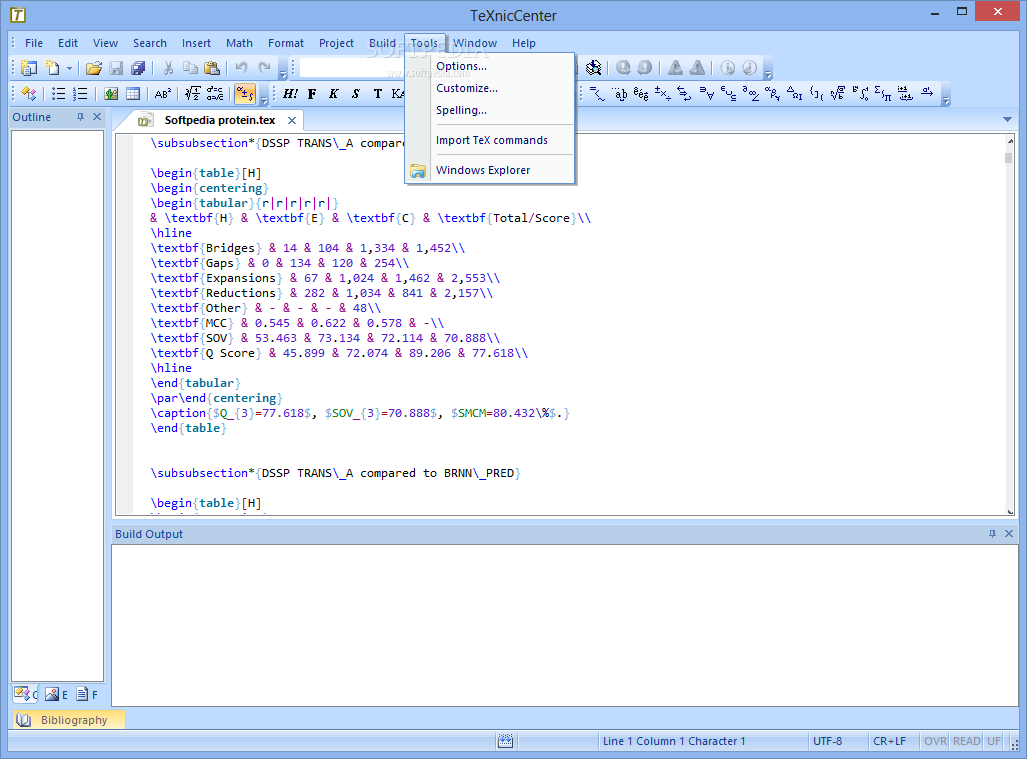The image size is (1027, 759).
Task: Click the editor vertical scrollbar thumb
Action: pyautogui.click(x=1009, y=158)
